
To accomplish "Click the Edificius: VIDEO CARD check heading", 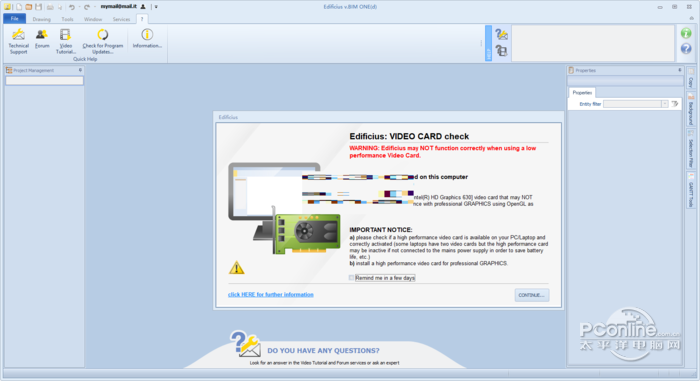I will [409, 136].
